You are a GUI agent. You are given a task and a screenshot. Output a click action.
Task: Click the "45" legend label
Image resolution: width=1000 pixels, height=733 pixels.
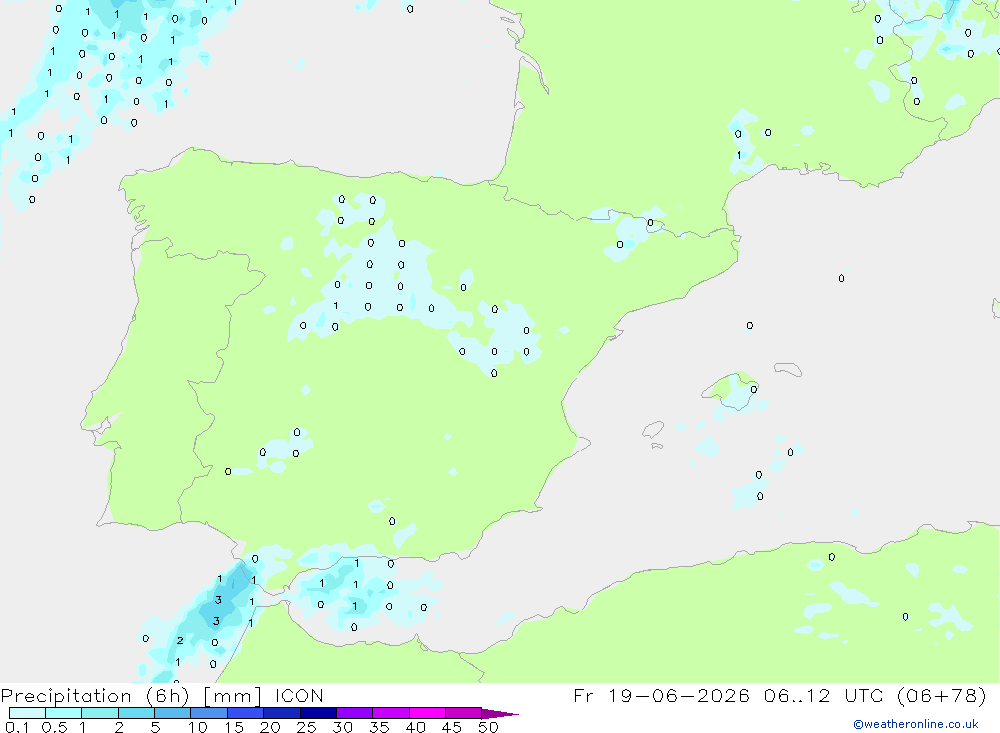452,727
